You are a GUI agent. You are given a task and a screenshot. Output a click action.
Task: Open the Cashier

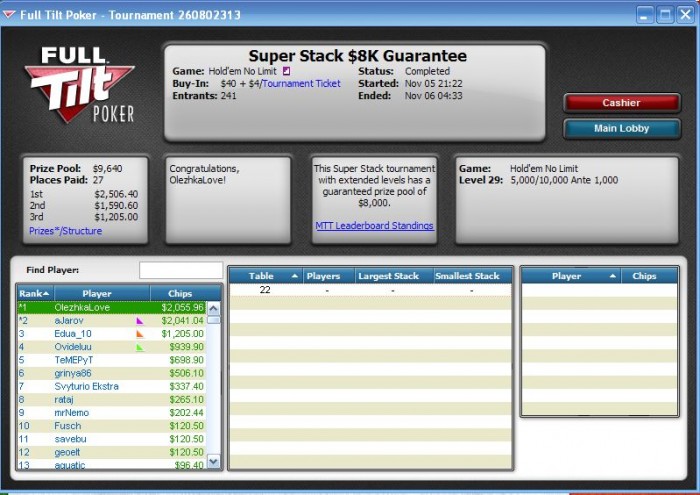click(622, 103)
